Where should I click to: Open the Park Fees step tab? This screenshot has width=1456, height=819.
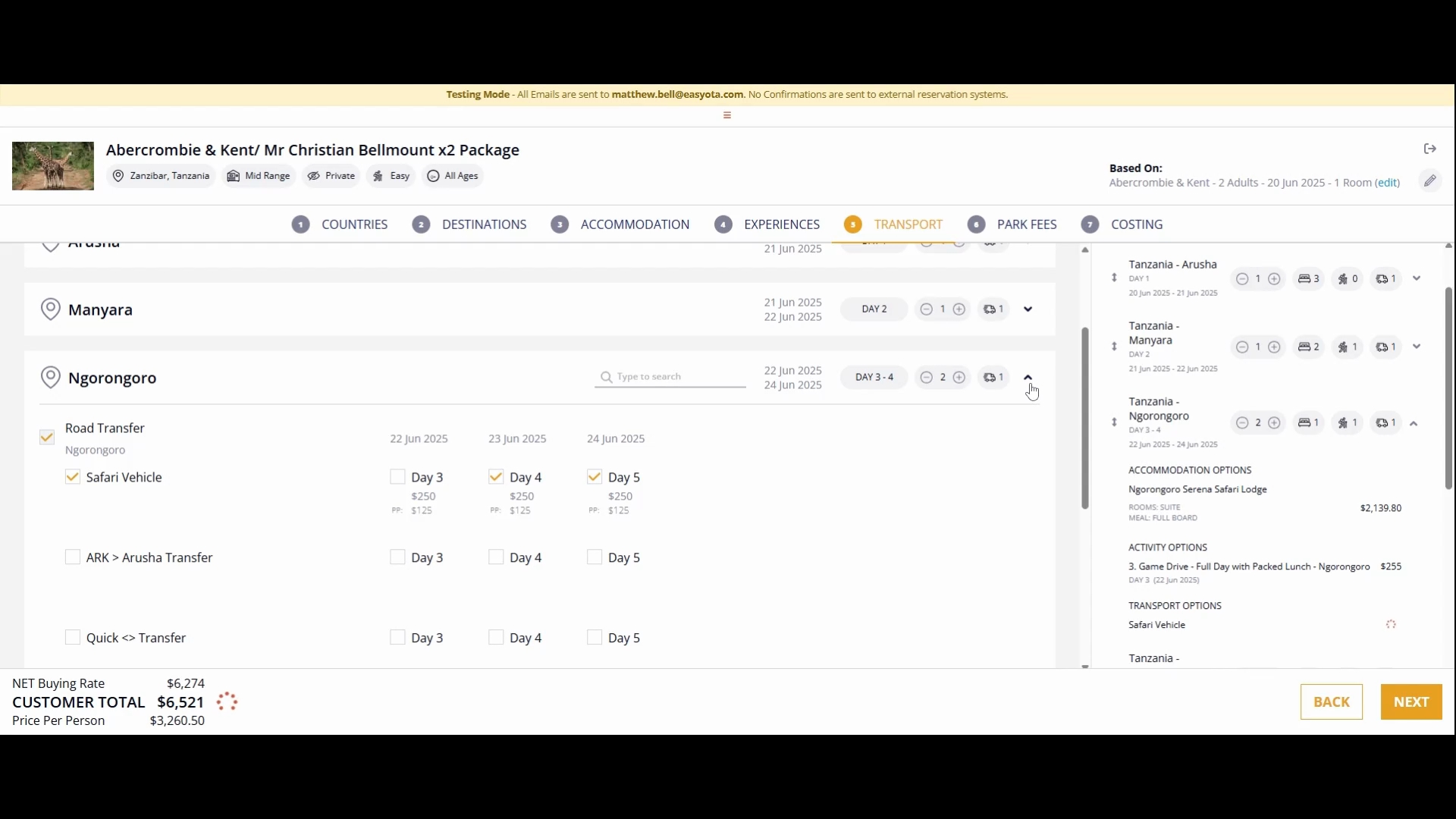pyautogui.click(x=1012, y=224)
